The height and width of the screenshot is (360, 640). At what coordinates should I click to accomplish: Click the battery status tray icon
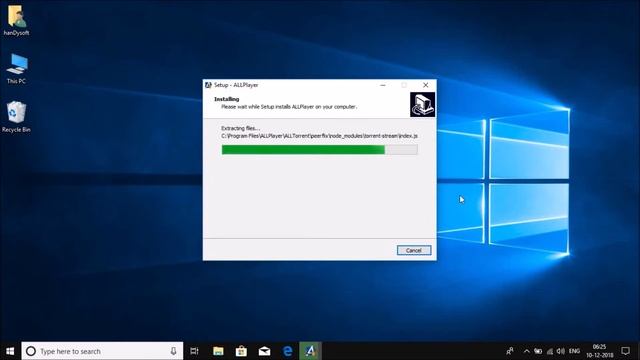[538, 351]
